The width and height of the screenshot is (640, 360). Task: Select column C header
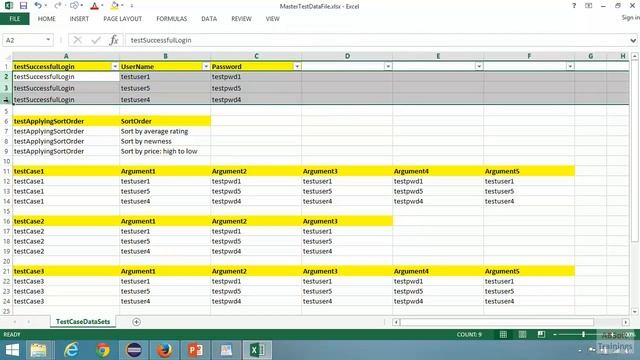(x=256, y=56)
